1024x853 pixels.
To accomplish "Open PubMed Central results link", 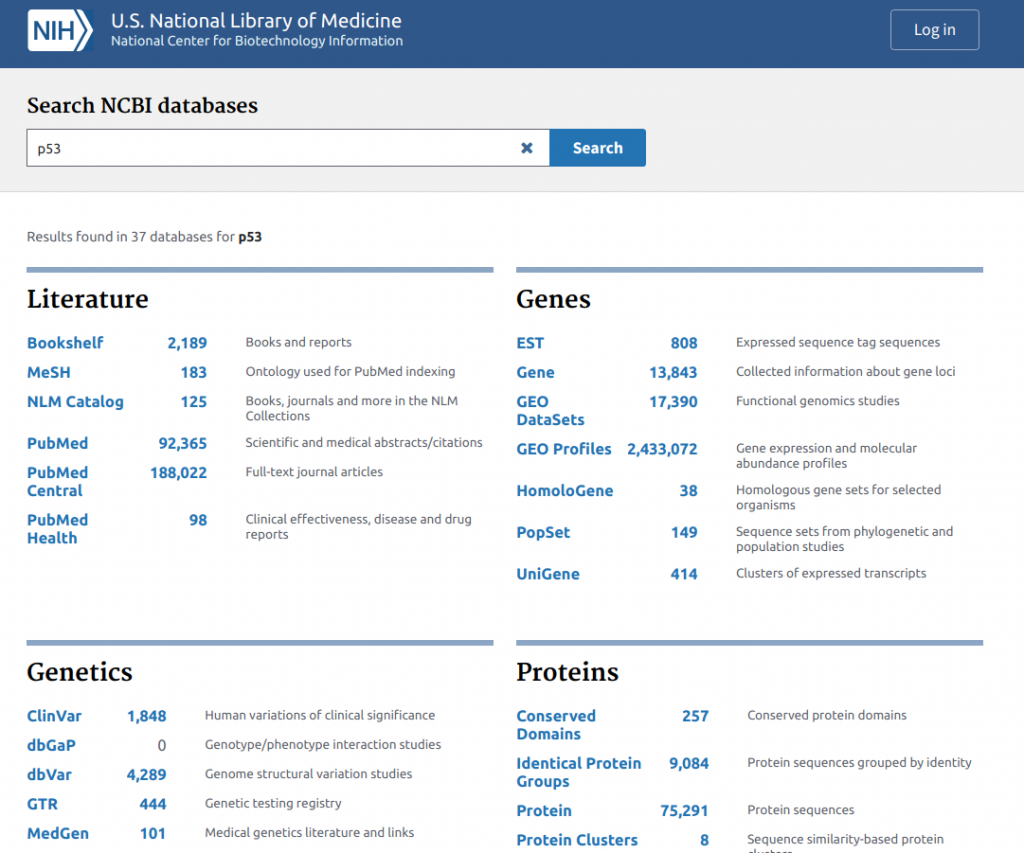I will pos(57,481).
